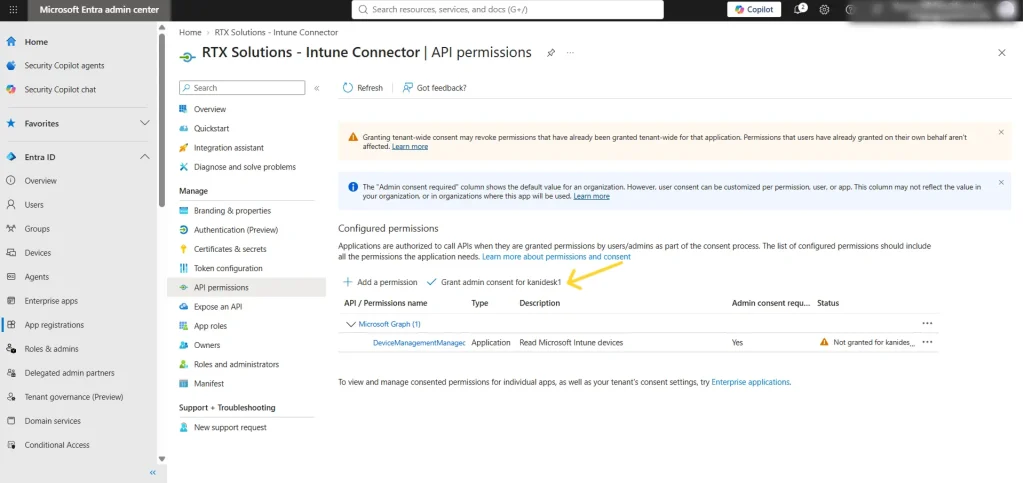Click the Groups icon in sidebar
1024x483 pixels.
tap(10, 228)
